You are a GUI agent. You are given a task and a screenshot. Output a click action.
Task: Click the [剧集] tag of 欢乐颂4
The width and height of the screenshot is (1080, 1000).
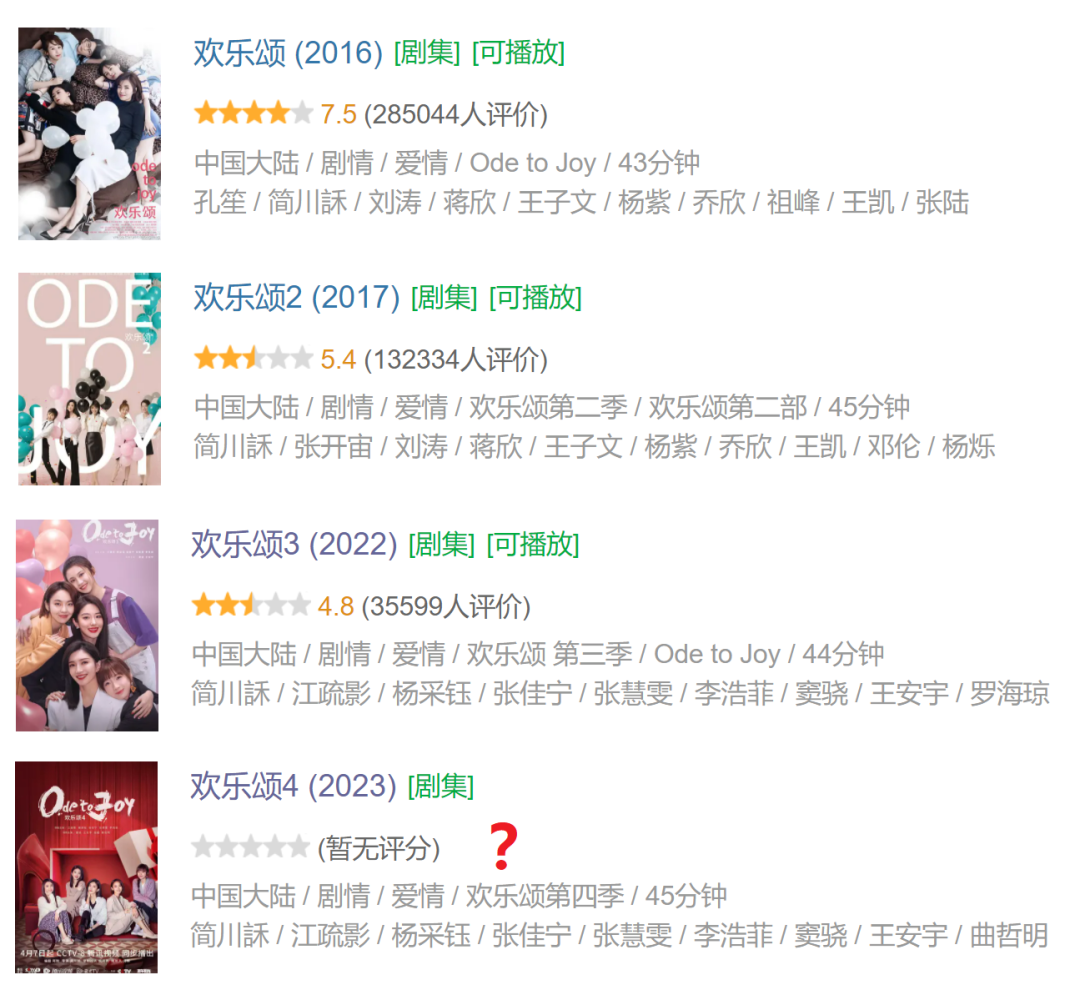point(441,786)
